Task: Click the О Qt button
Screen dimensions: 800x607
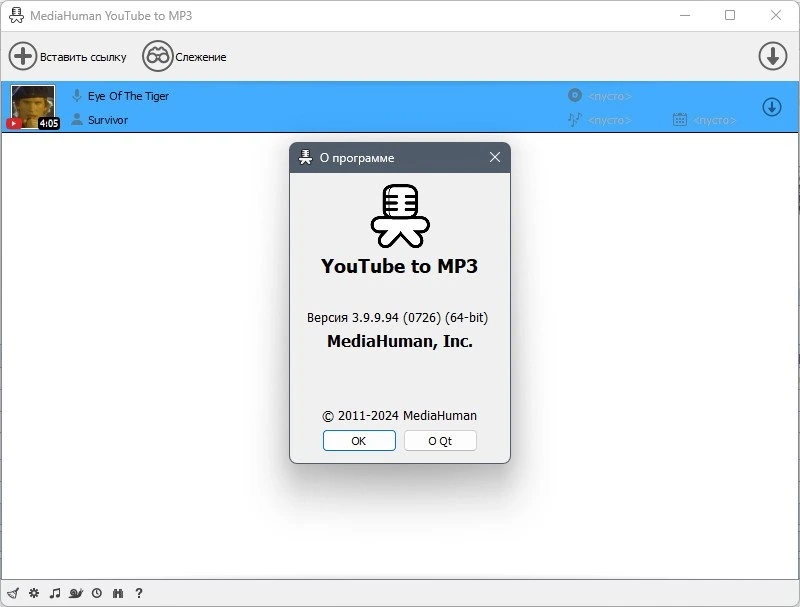Action: 440,441
